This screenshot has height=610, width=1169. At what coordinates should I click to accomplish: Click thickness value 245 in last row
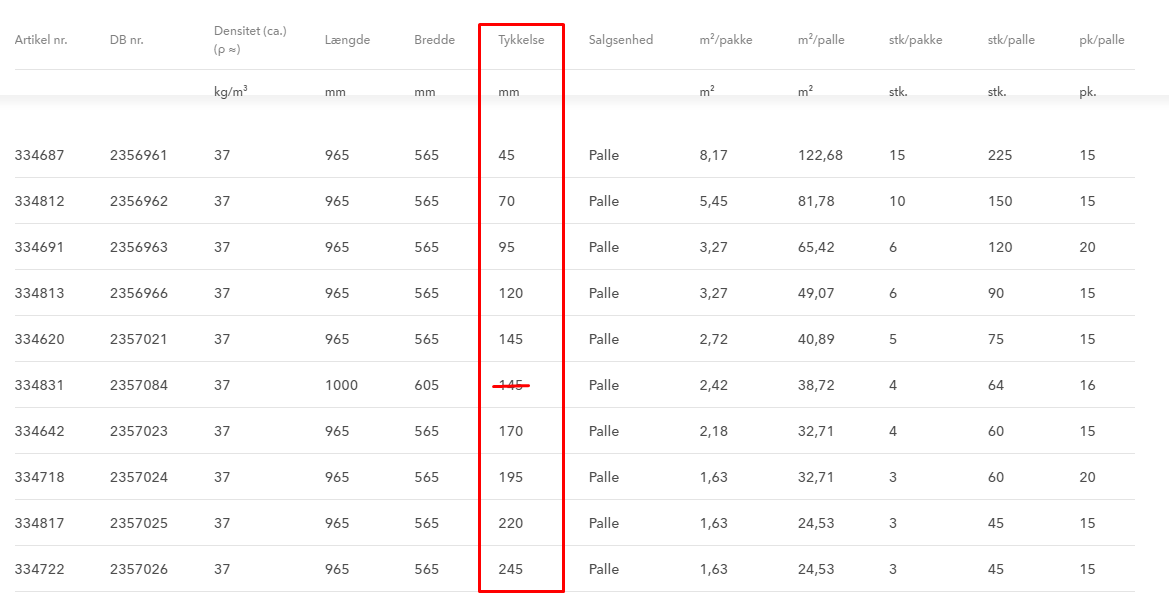tap(511, 569)
